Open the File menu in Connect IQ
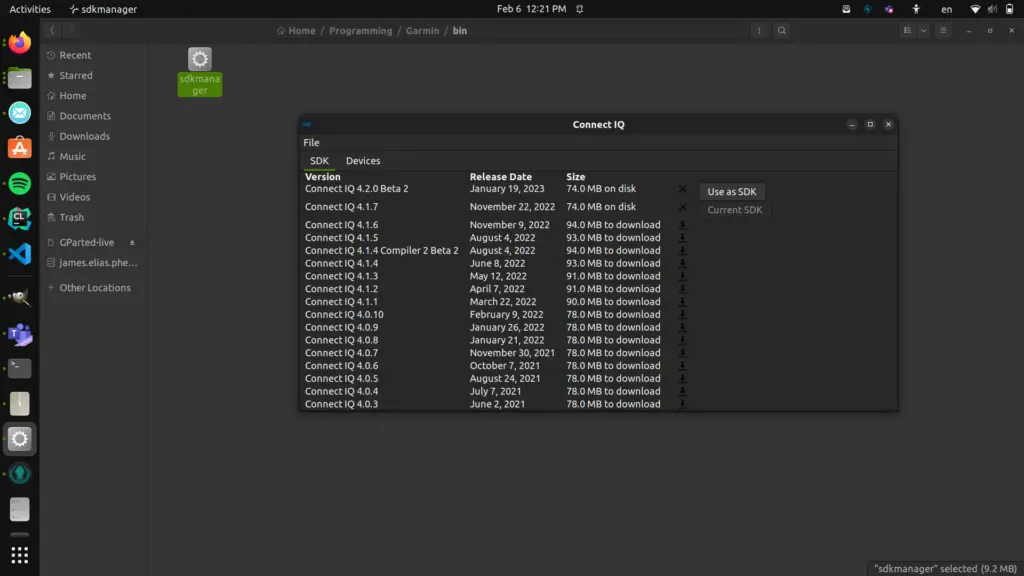1024x576 pixels. point(311,142)
